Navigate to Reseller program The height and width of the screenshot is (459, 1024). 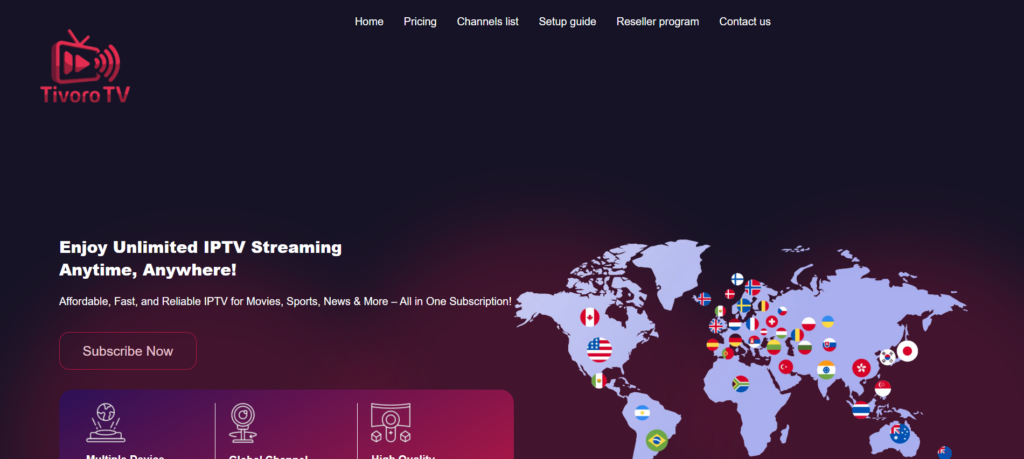tap(658, 22)
